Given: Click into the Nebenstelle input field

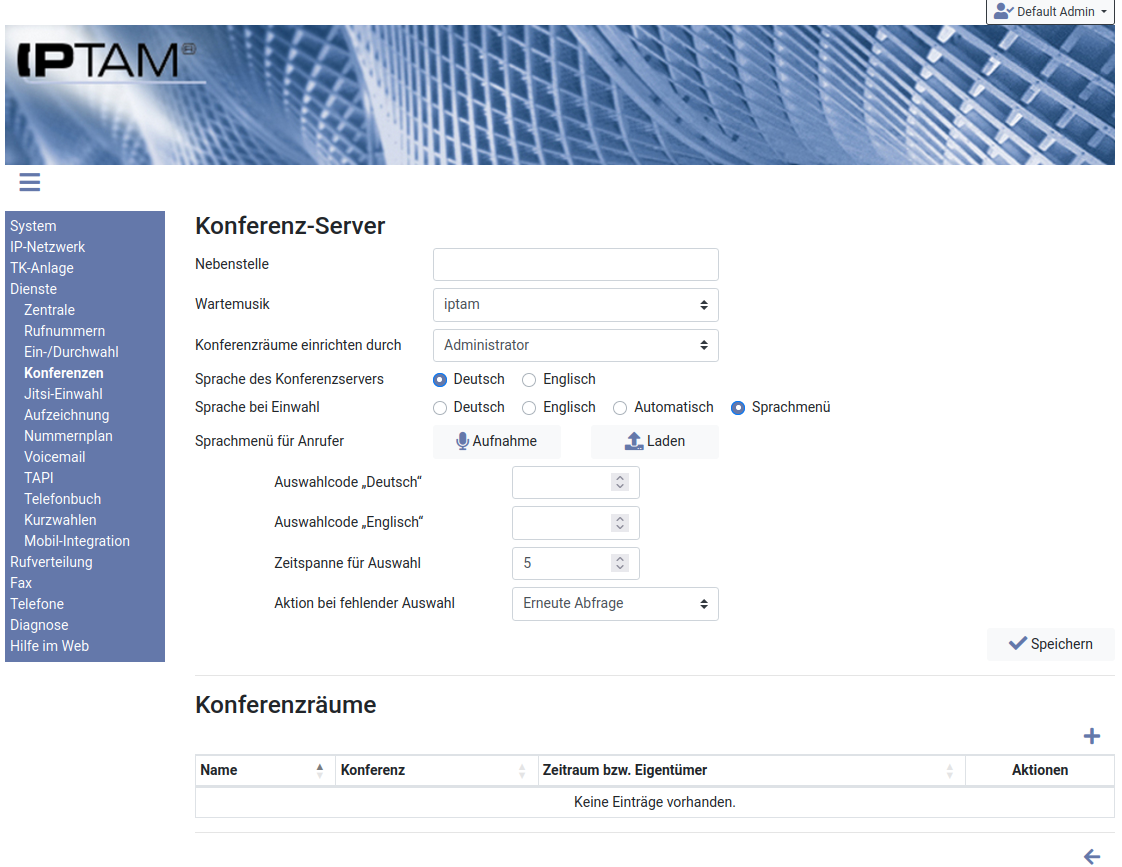Looking at the screenshot, I should 575,265.
